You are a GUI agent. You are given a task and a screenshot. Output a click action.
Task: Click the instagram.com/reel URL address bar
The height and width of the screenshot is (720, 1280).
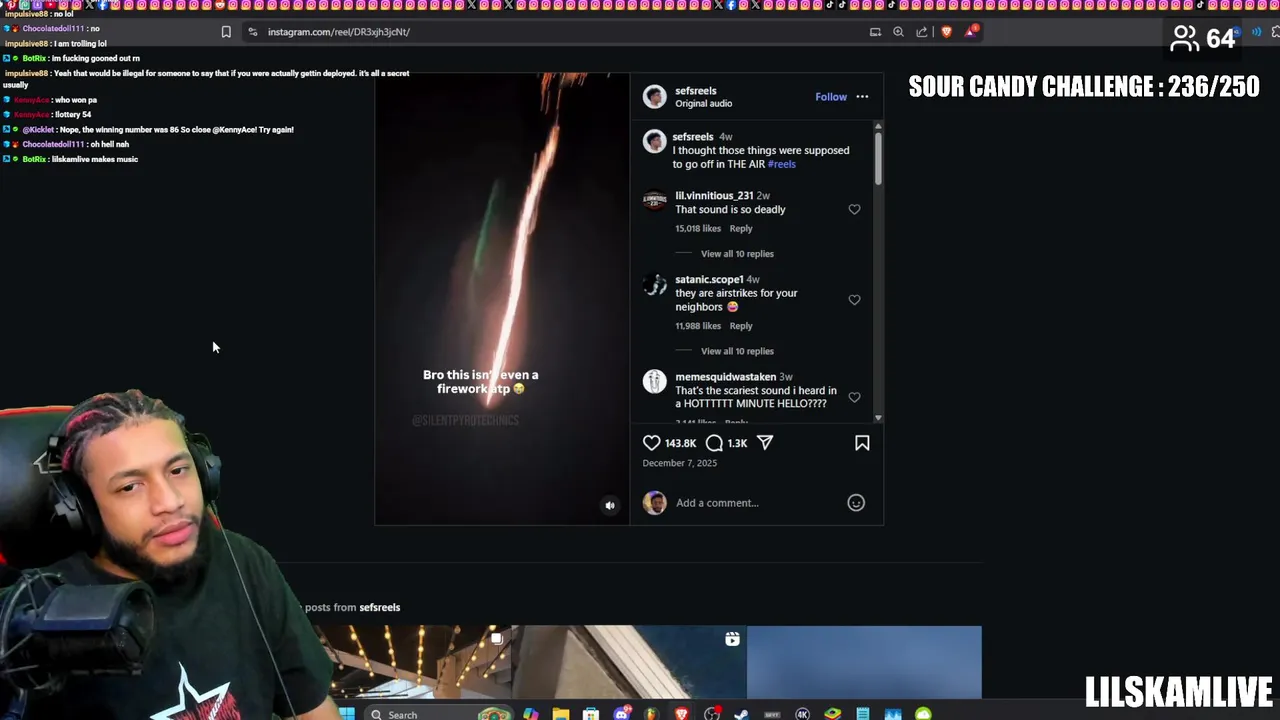click(x=339, y=32)
